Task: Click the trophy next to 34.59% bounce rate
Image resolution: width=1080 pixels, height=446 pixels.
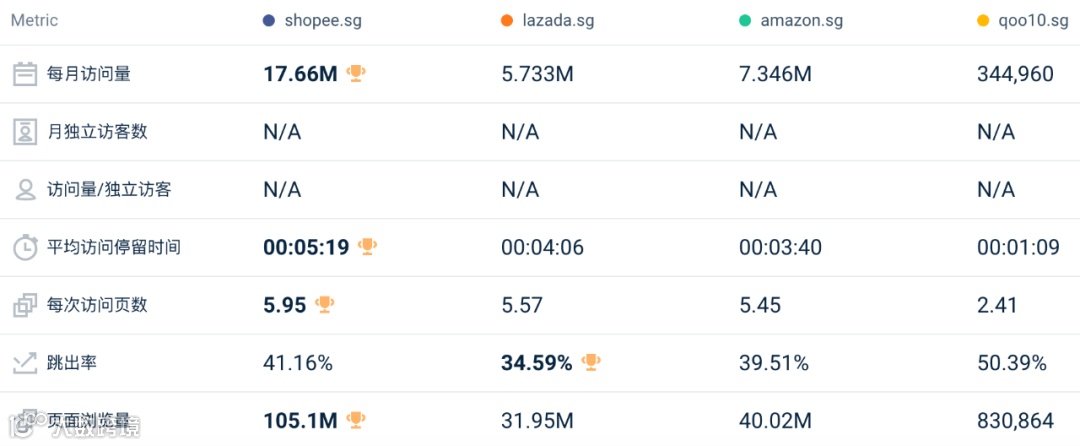Action: point(591,362)
